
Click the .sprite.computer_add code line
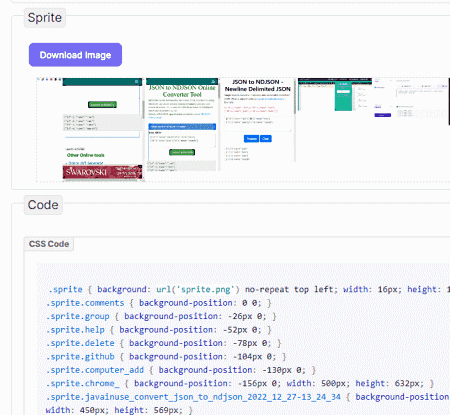click(x=181, y=370)
